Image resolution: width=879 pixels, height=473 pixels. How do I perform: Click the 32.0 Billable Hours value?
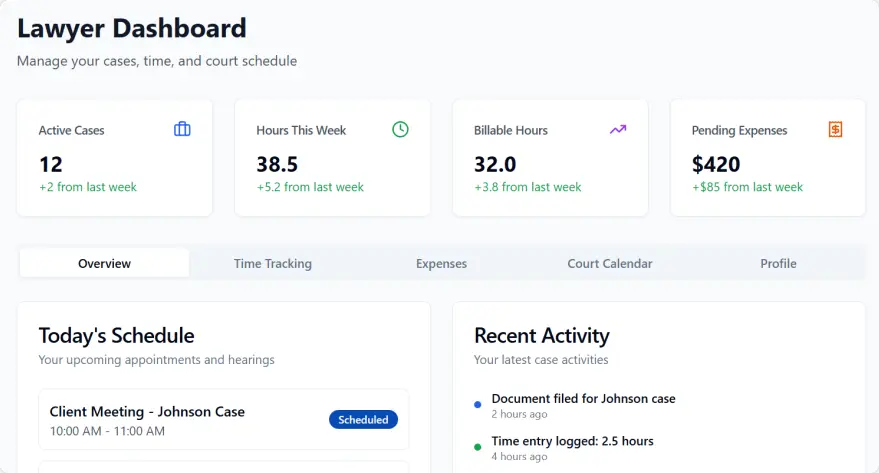tap(495, 165)
